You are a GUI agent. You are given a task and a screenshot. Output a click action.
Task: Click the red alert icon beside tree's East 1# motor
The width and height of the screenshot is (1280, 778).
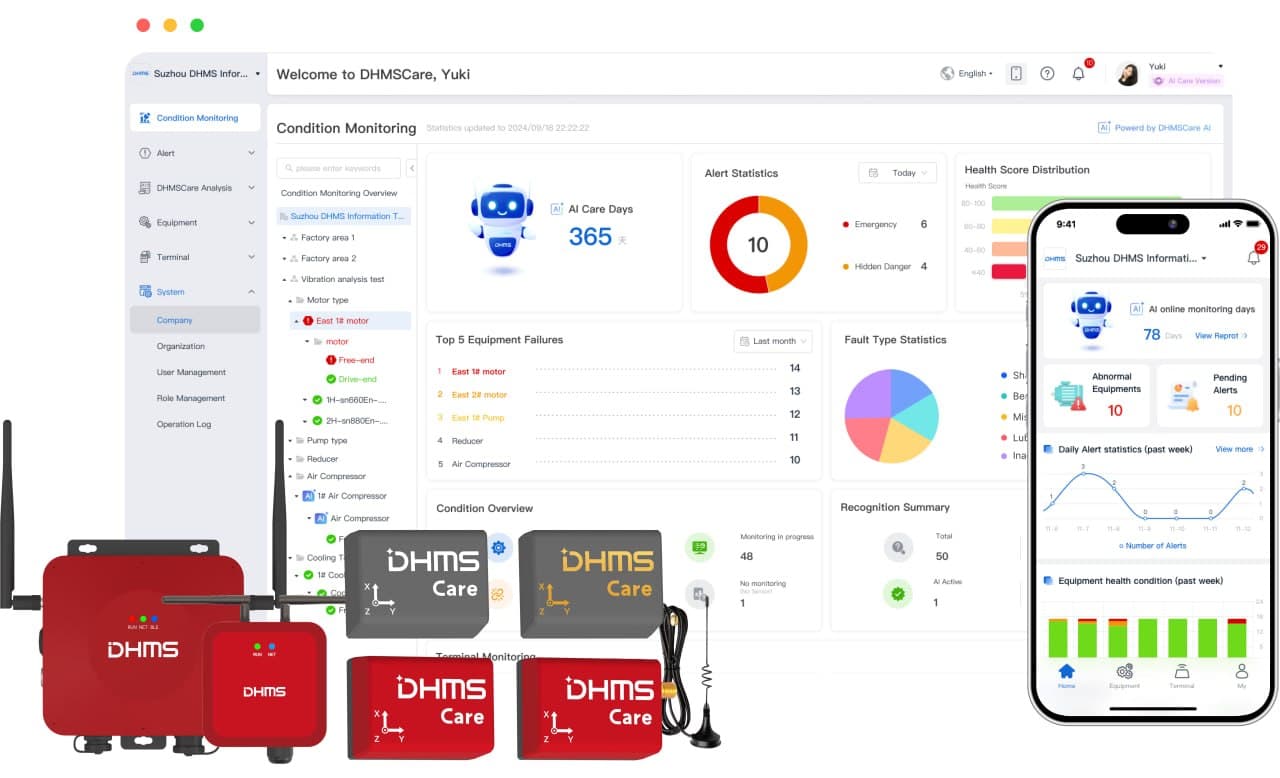pos(308,321)
